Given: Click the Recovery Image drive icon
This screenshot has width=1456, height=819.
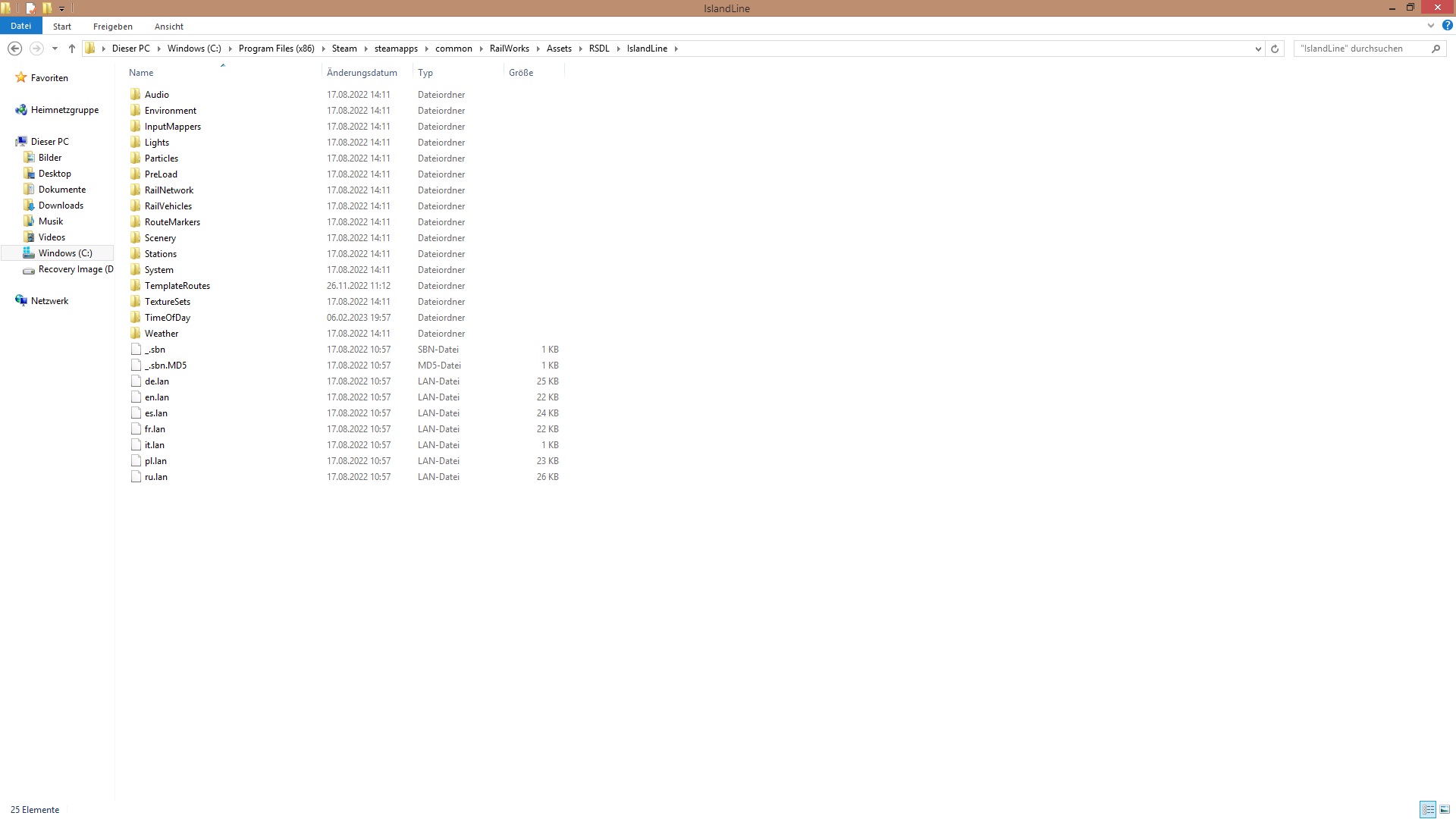Looking at the screenshot, I should click(x=29, y=269).
